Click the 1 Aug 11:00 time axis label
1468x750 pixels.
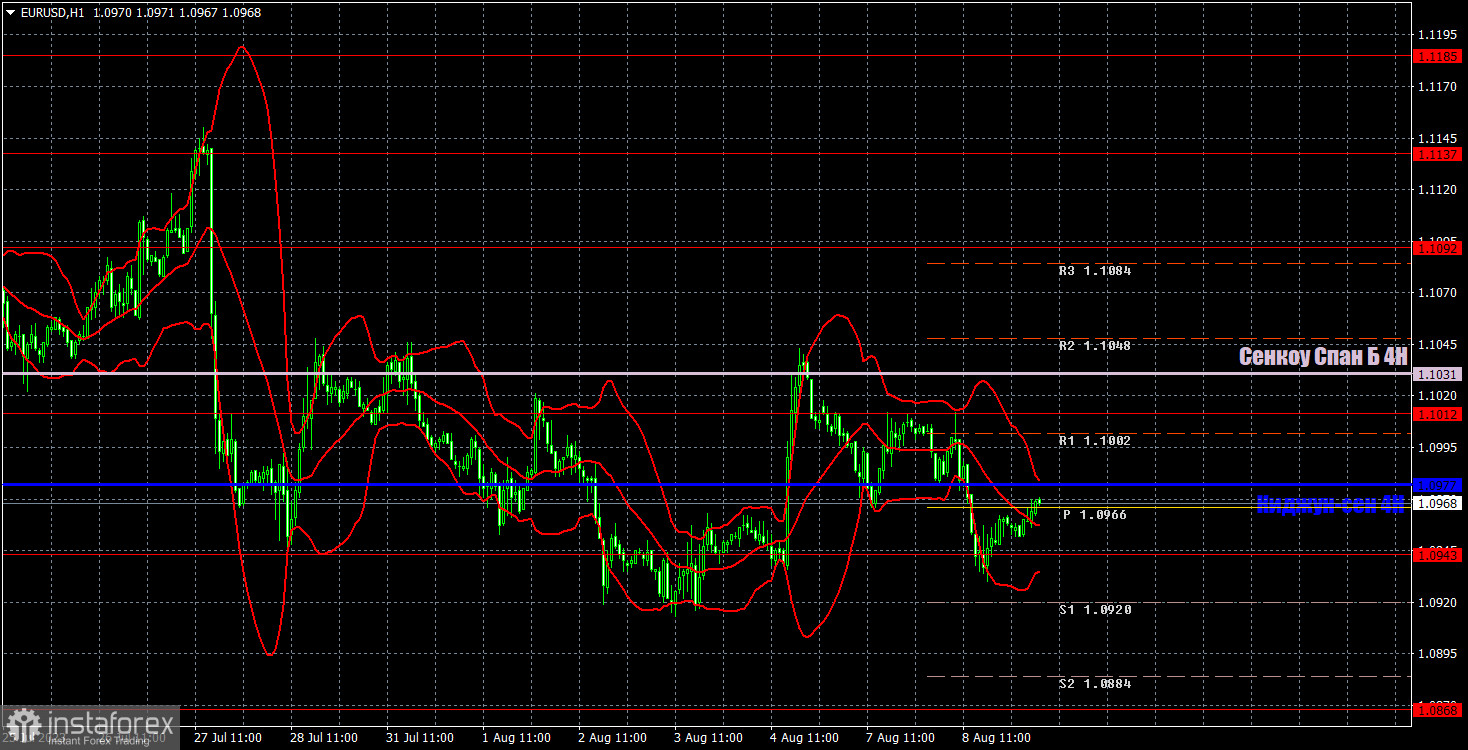pos(515,738)
